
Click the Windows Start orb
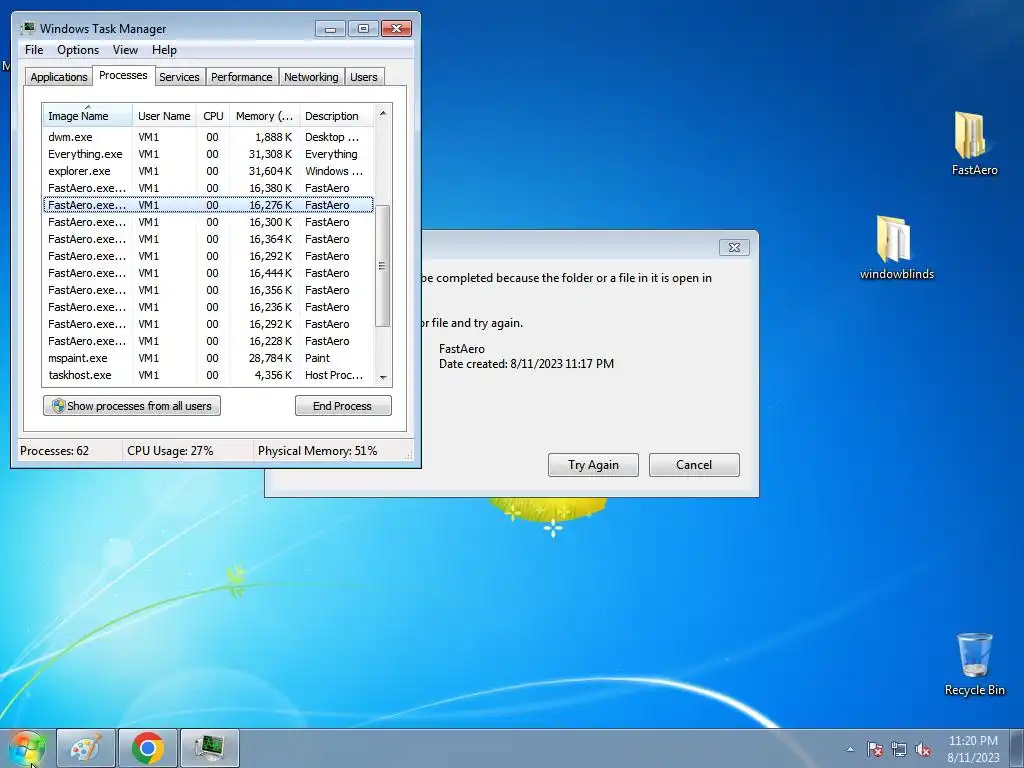tap(27, 748)
